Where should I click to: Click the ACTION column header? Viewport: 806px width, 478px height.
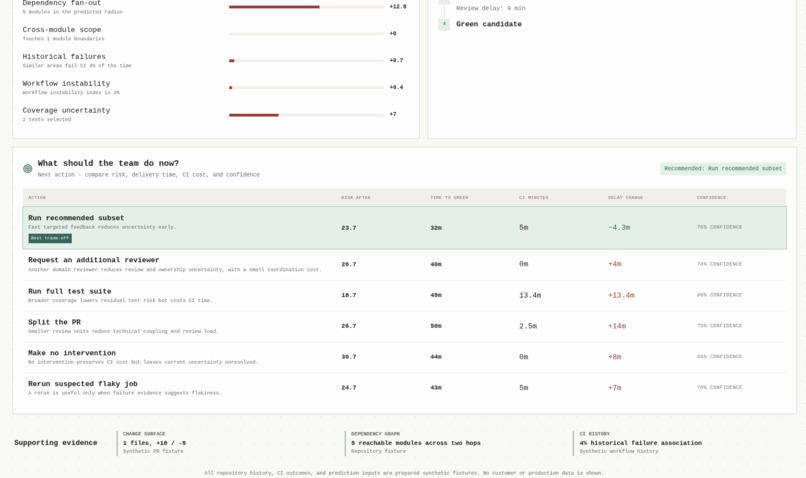[x=36, y=197]
